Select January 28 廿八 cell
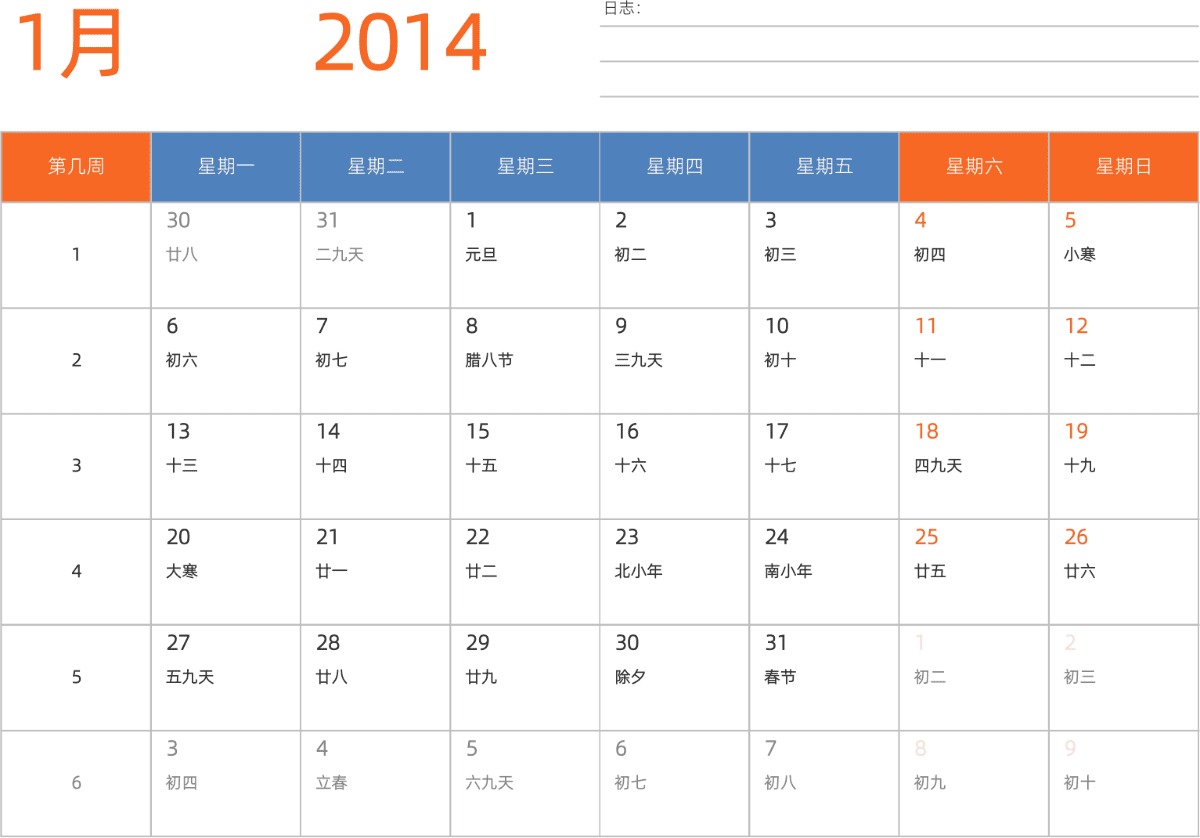Viewport: 1200px width, 838px height. coord(376,678)
